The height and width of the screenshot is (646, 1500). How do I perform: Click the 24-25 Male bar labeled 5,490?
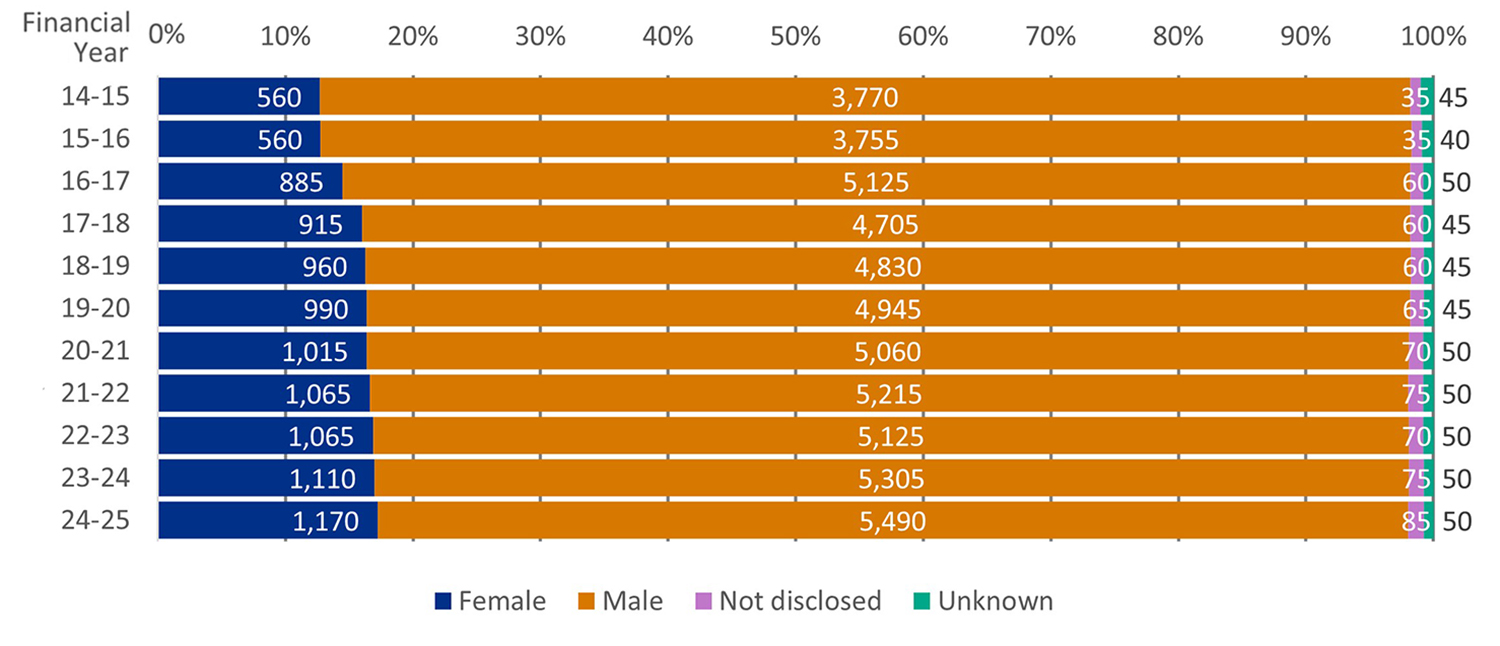tap(892, 521)
